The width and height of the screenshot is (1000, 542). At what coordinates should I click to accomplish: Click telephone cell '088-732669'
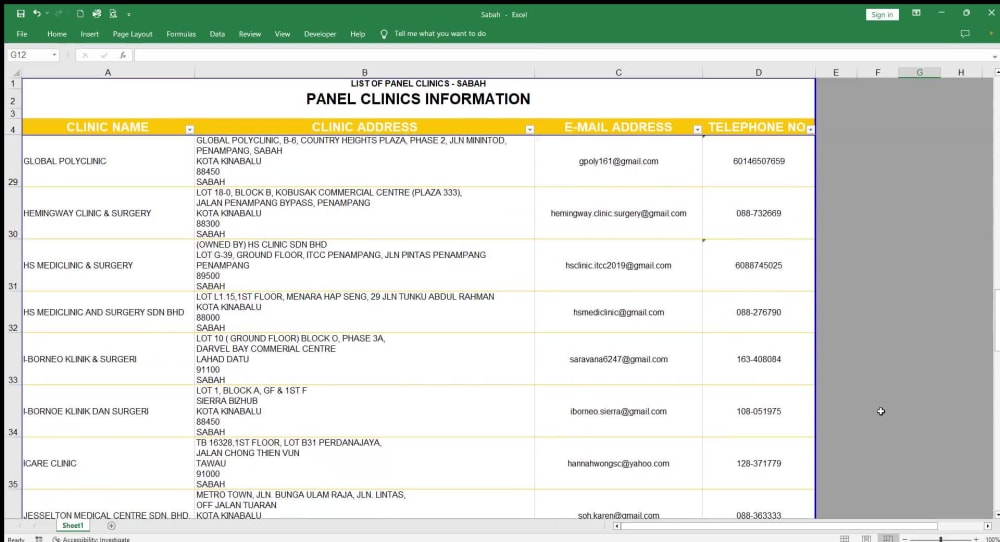[x=758, y=214]
